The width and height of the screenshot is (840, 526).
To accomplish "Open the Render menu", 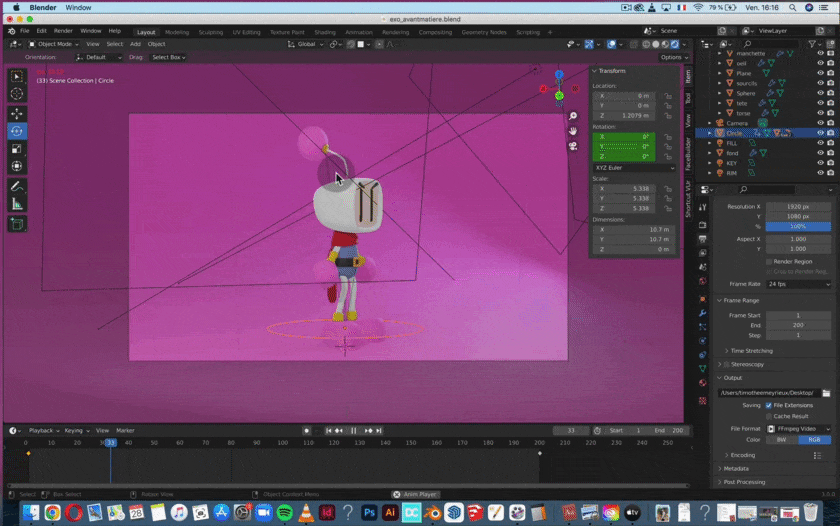I will 63,31.
